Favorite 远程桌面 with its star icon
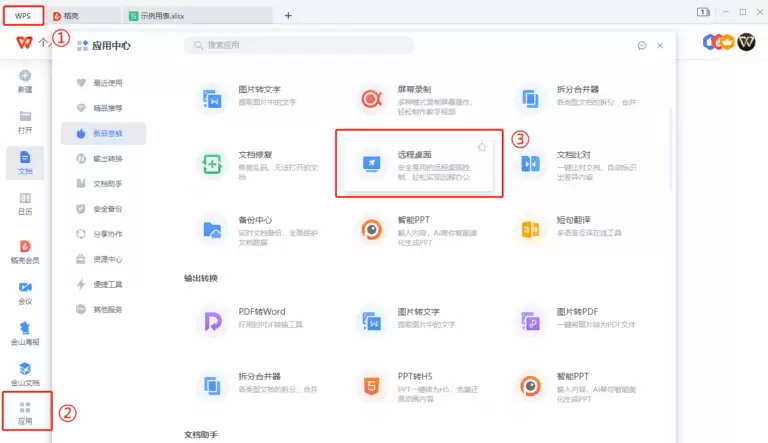This screenshot has height=443, width=768. (x=482, y=147)
